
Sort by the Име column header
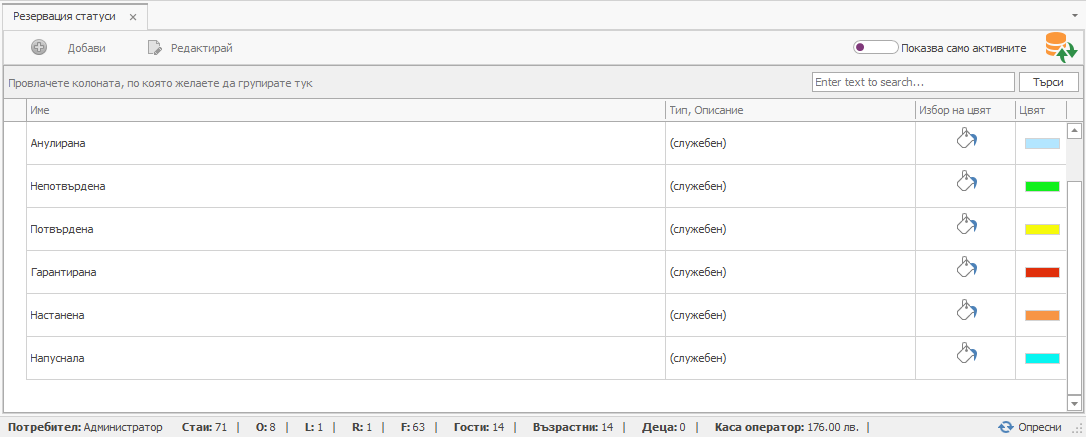345,110
